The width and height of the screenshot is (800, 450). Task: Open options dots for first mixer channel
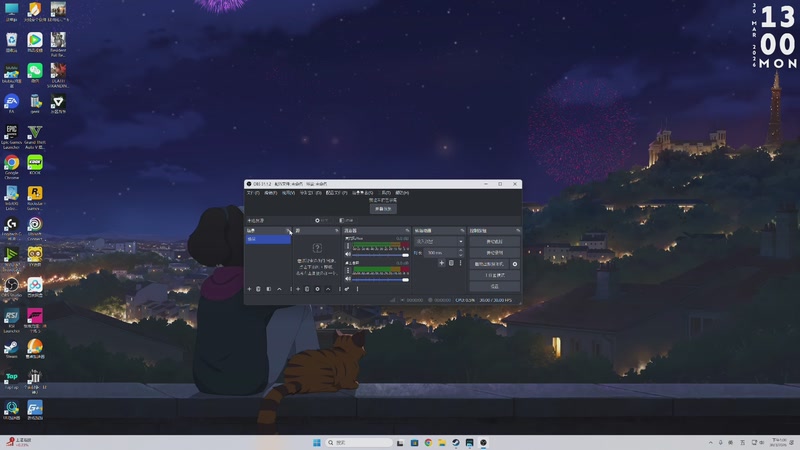[348, 246]
